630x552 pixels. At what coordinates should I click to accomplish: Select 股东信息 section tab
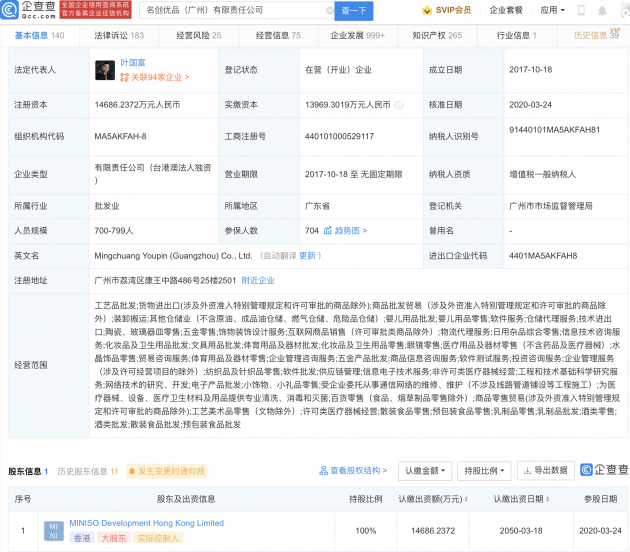28,471
